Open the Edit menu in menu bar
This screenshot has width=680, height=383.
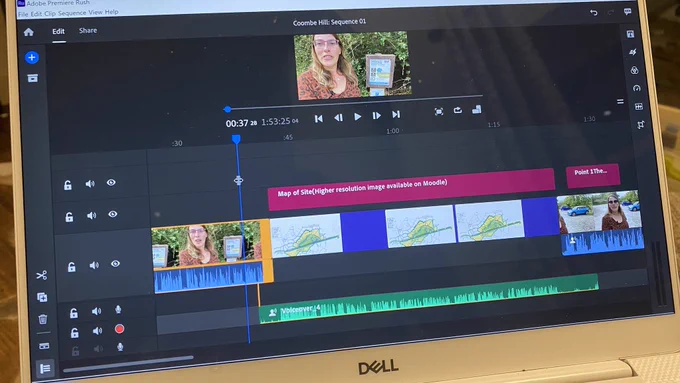click(36, 14)
